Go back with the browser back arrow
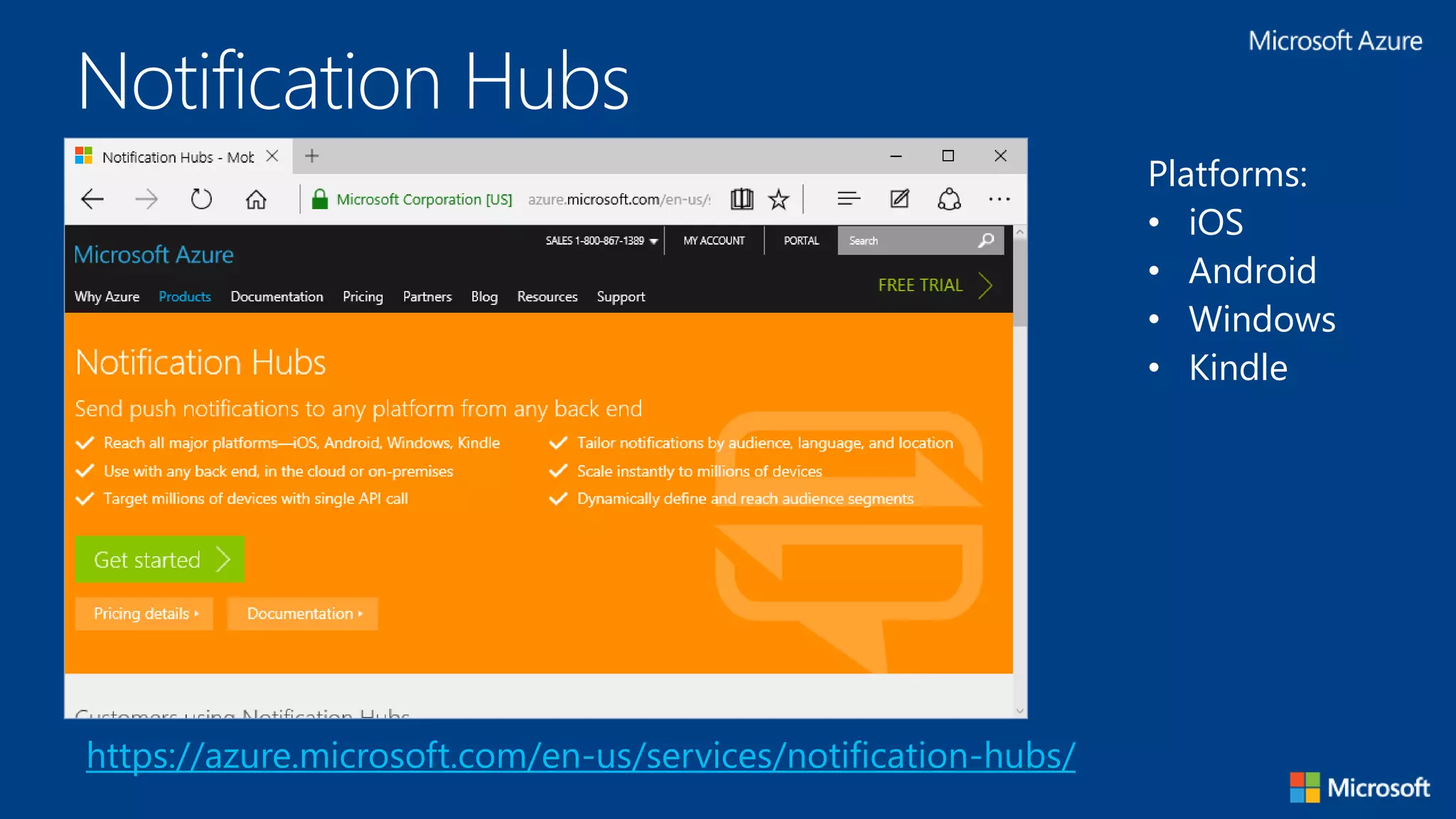Viewport: 1456px width, 819px height. [92, 199]
